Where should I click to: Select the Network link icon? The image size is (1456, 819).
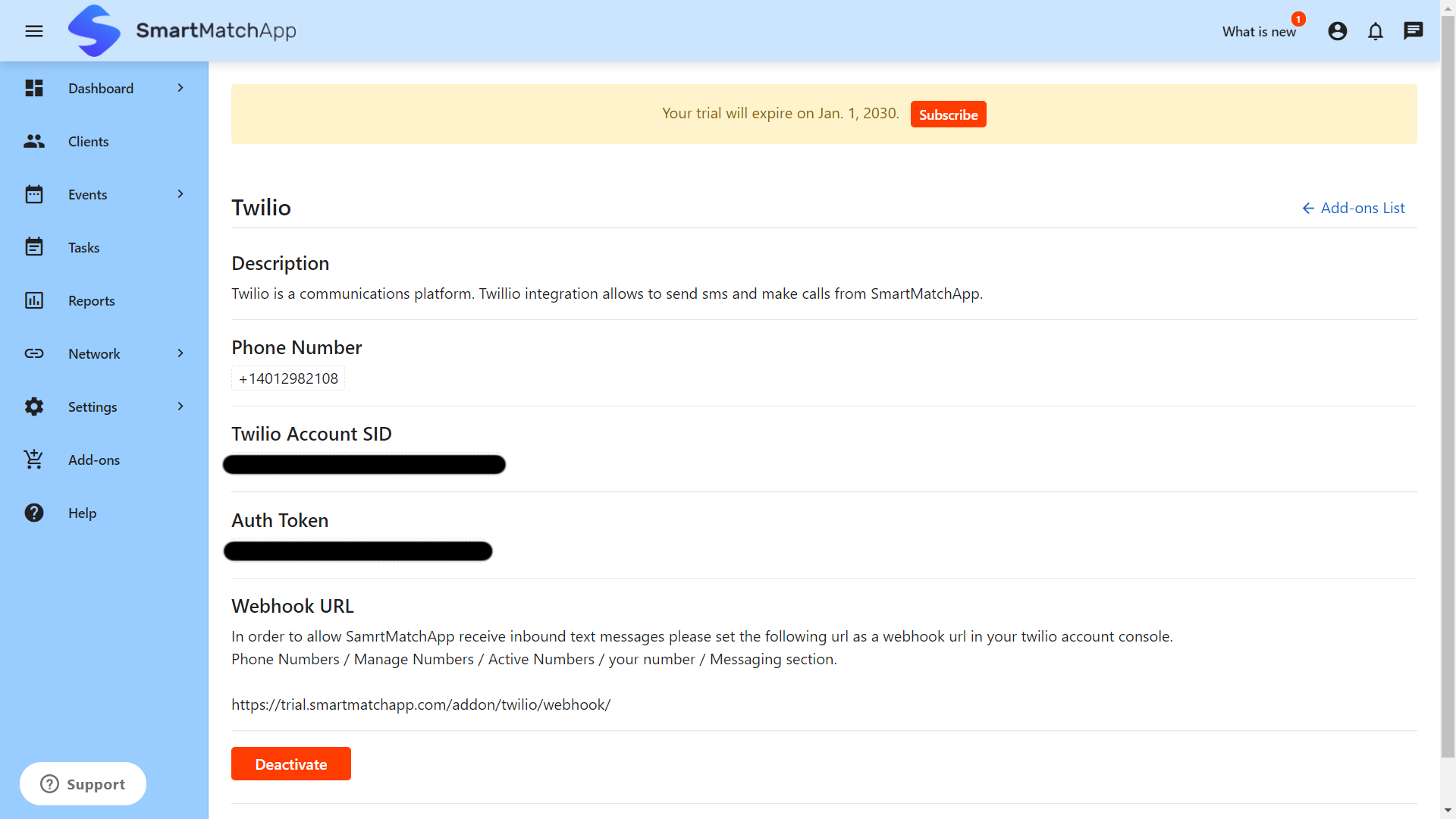pos(34,353)
